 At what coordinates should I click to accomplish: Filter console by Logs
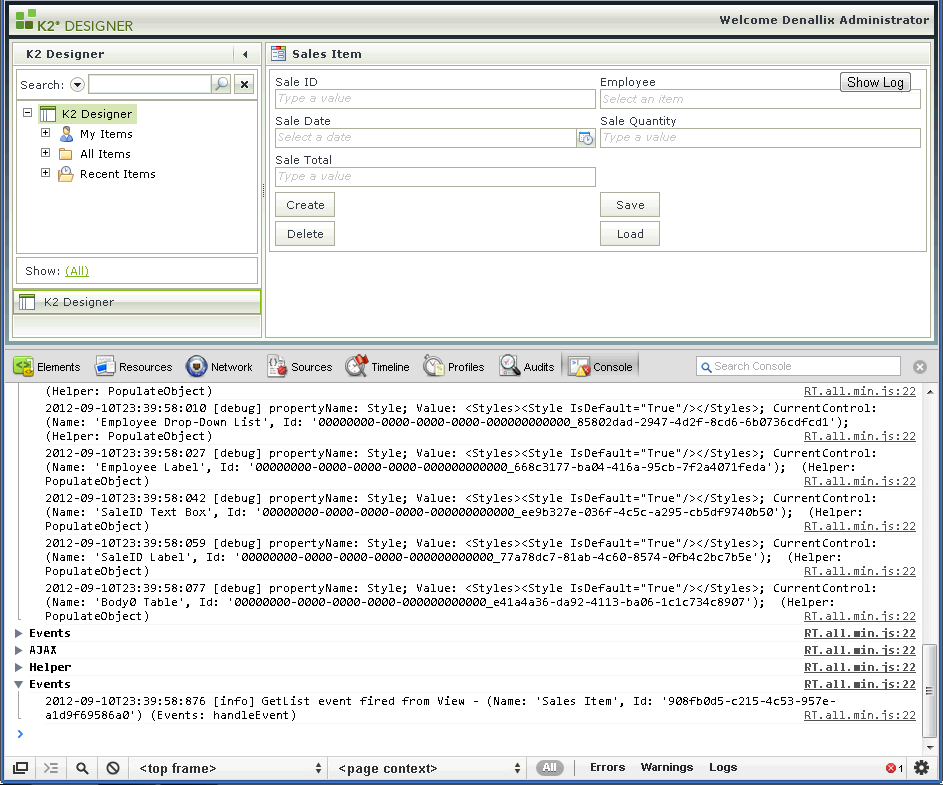click(x=723, y=767)
